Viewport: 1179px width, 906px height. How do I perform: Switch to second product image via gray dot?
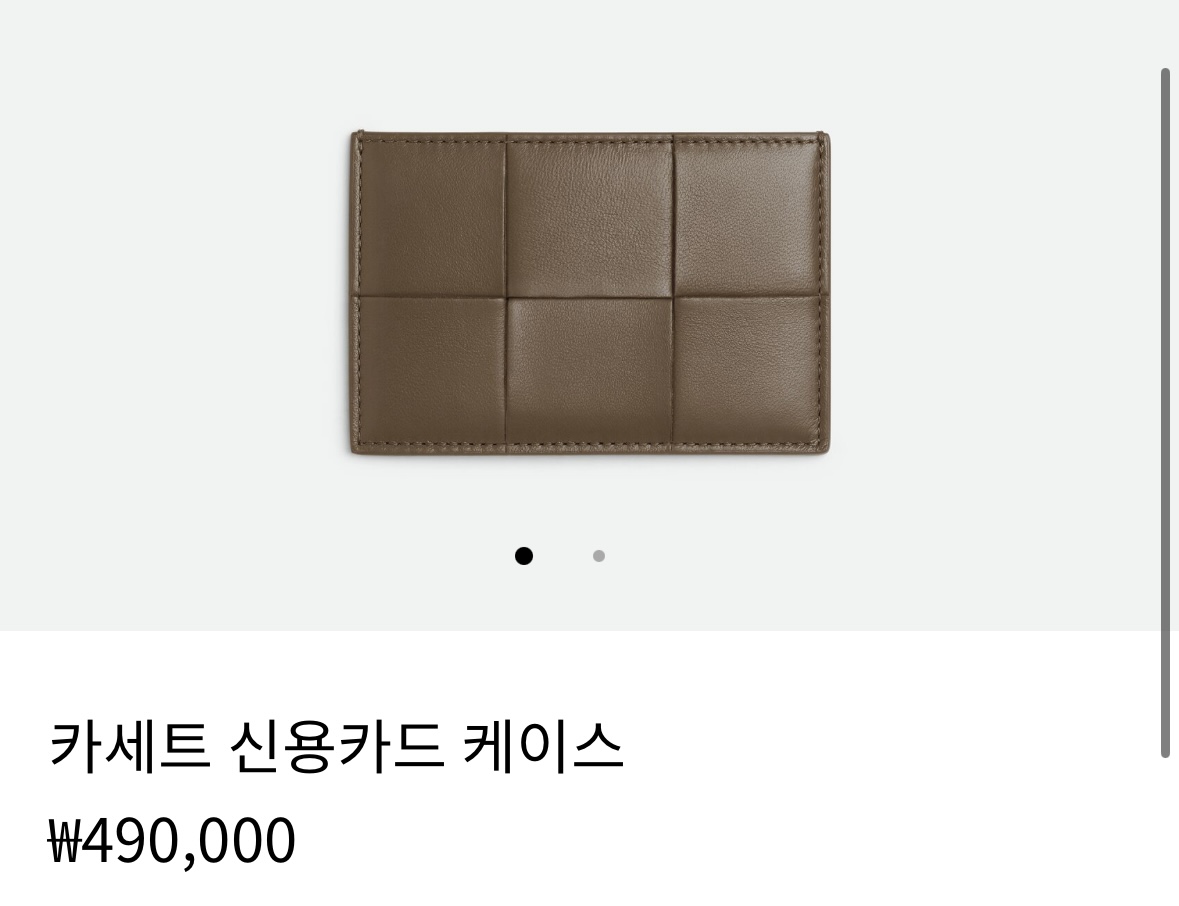click(x=599, y=556)
